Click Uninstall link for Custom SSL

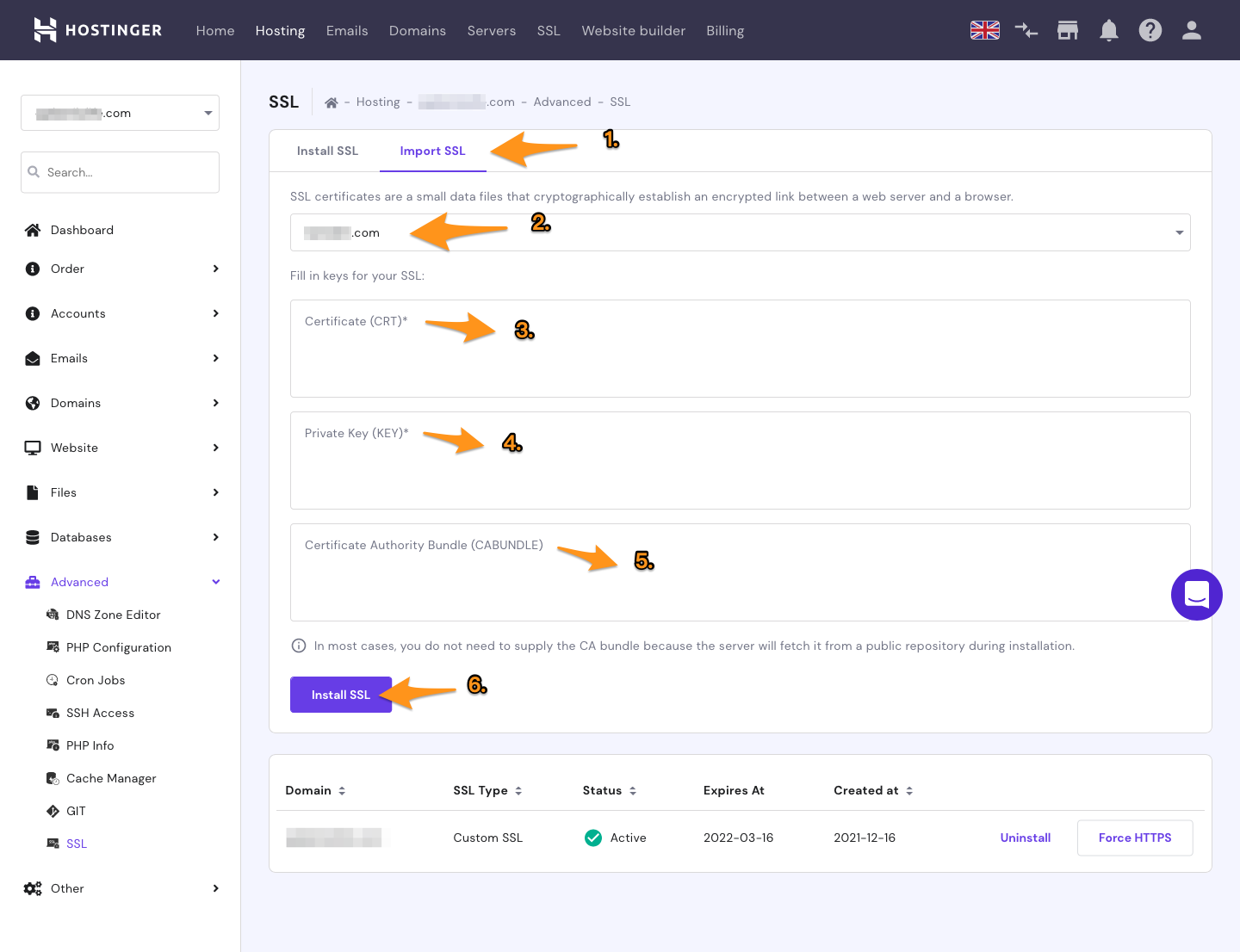point(1025,838)
